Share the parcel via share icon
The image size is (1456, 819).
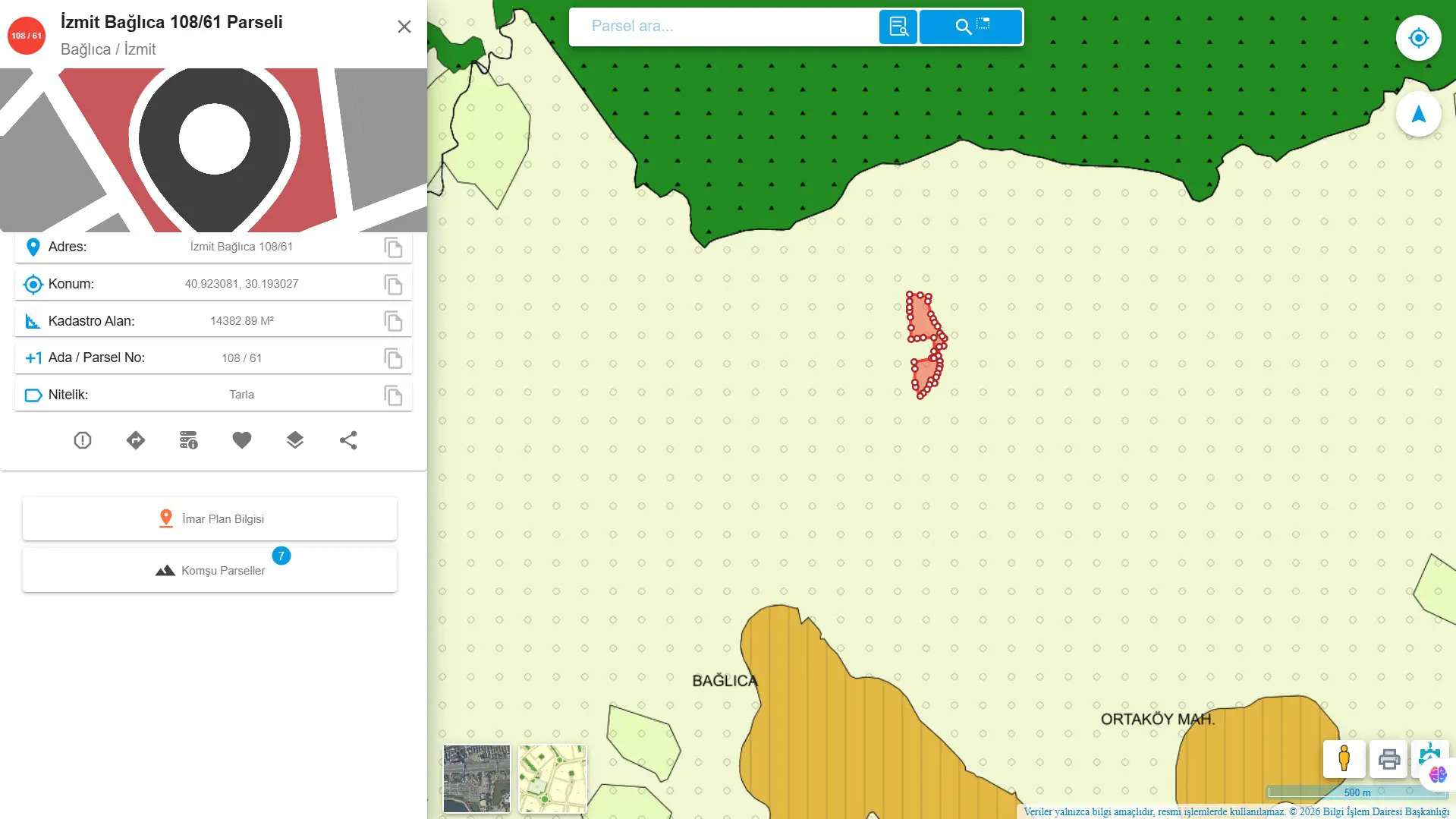point(348,440)
